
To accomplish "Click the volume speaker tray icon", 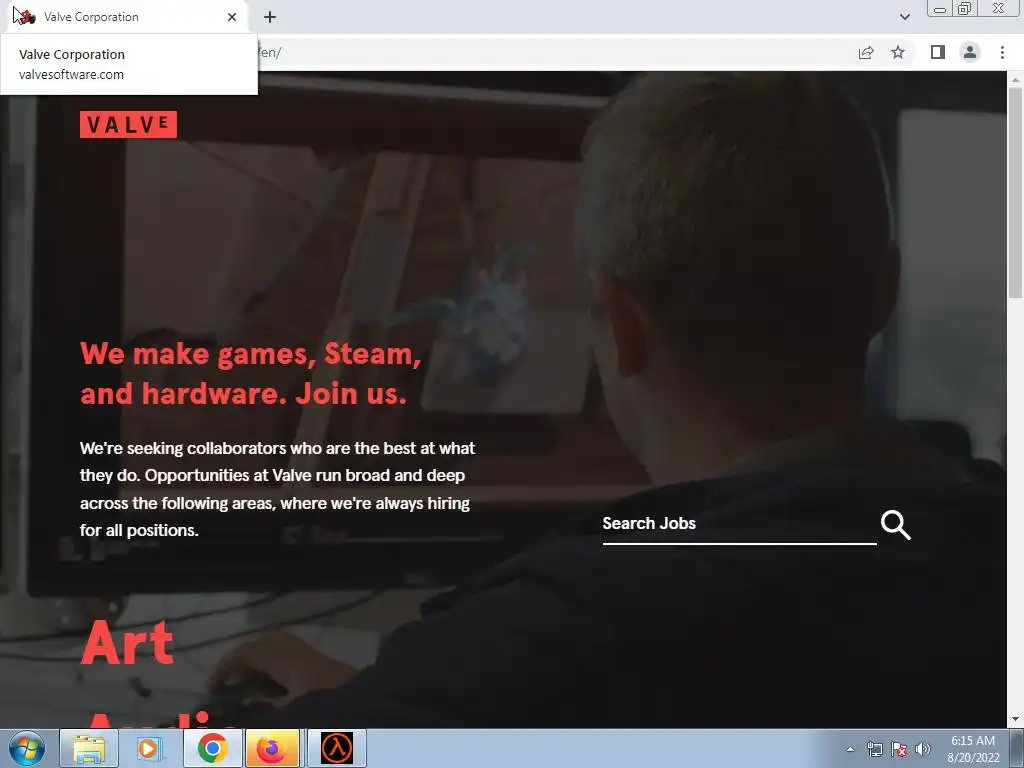I will [x=923, y=749].
